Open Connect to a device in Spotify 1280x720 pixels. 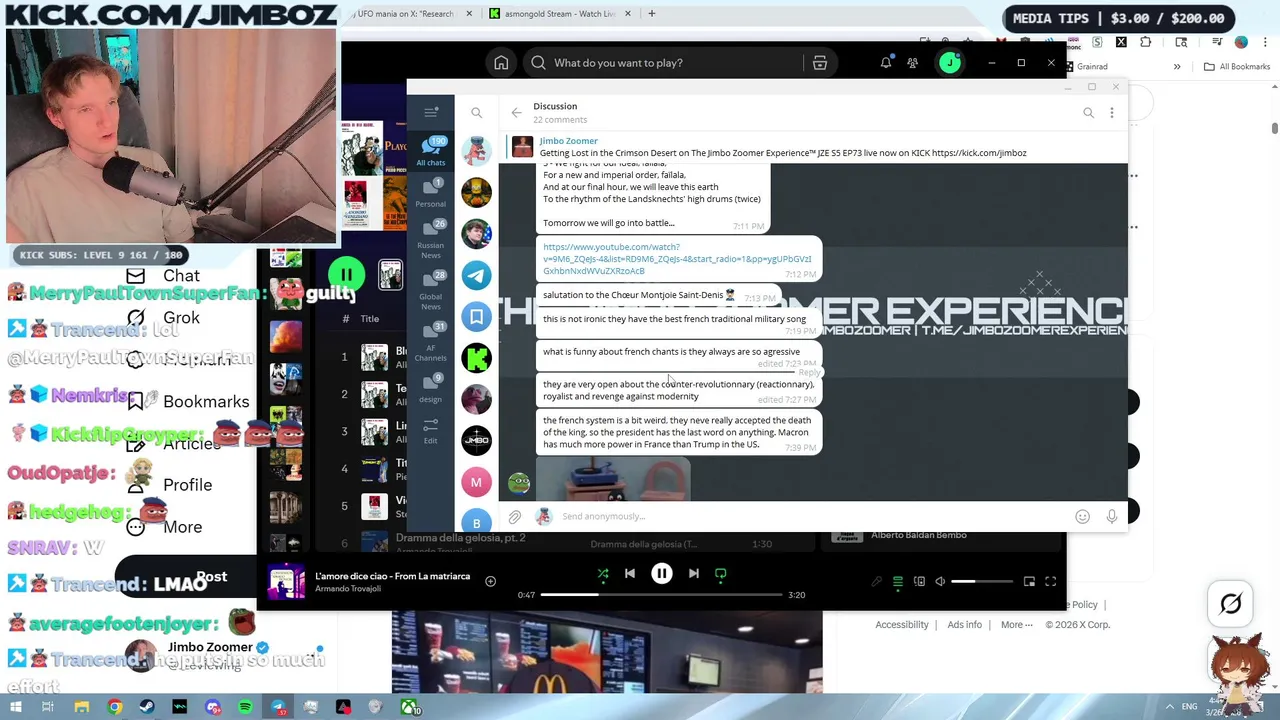click(x=919, y=581)
